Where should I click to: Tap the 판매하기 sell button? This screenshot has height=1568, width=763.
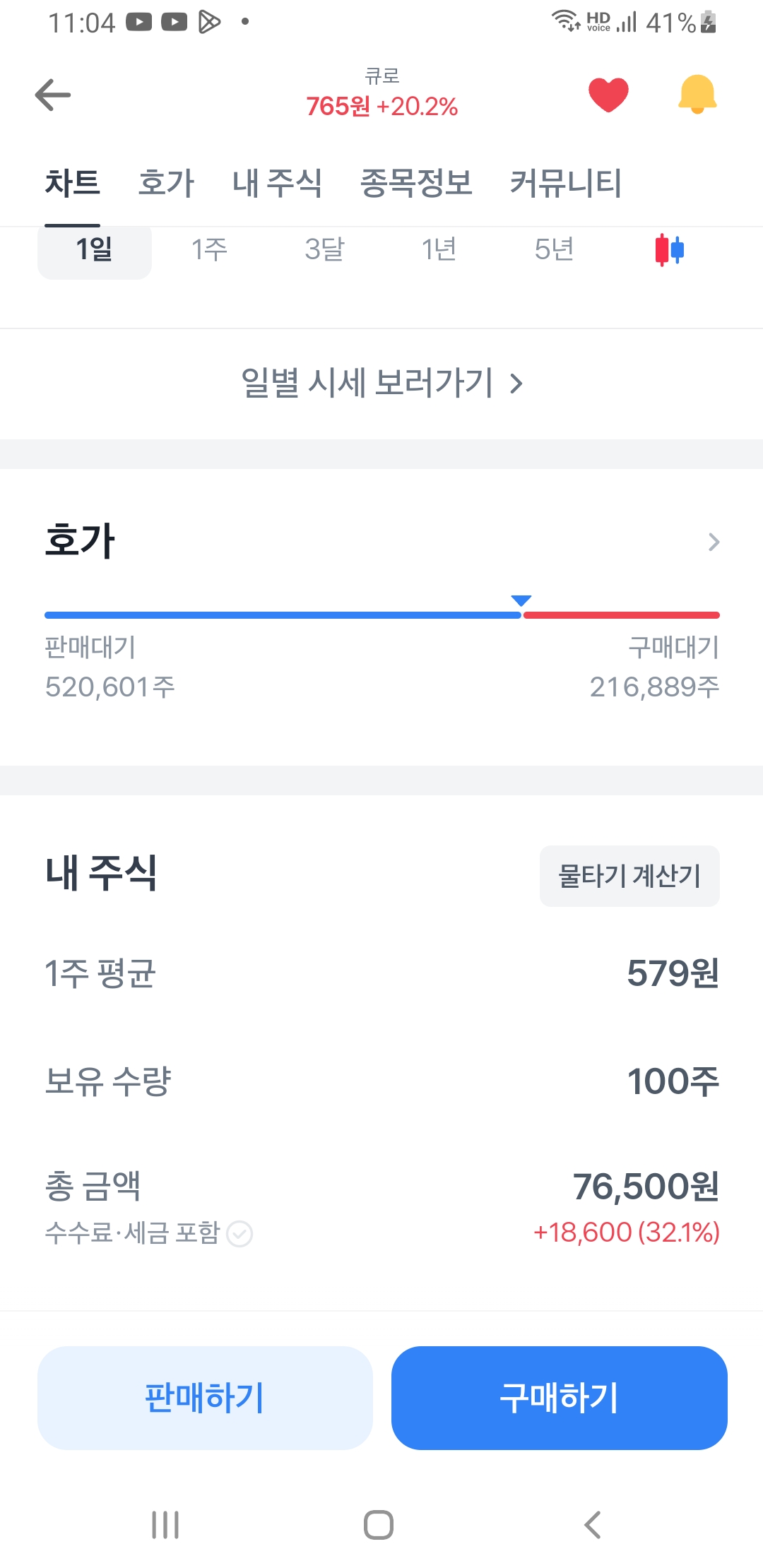pyautogui.click(x=205, y=1398)
